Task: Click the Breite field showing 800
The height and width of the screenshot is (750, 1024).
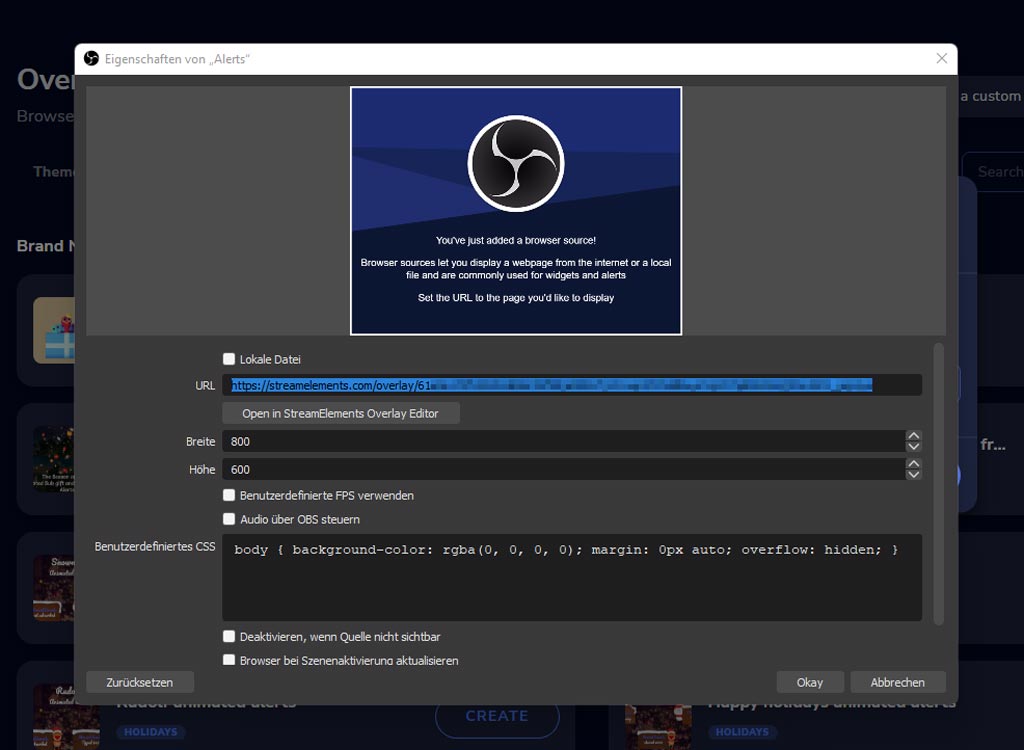Action: 563,441
